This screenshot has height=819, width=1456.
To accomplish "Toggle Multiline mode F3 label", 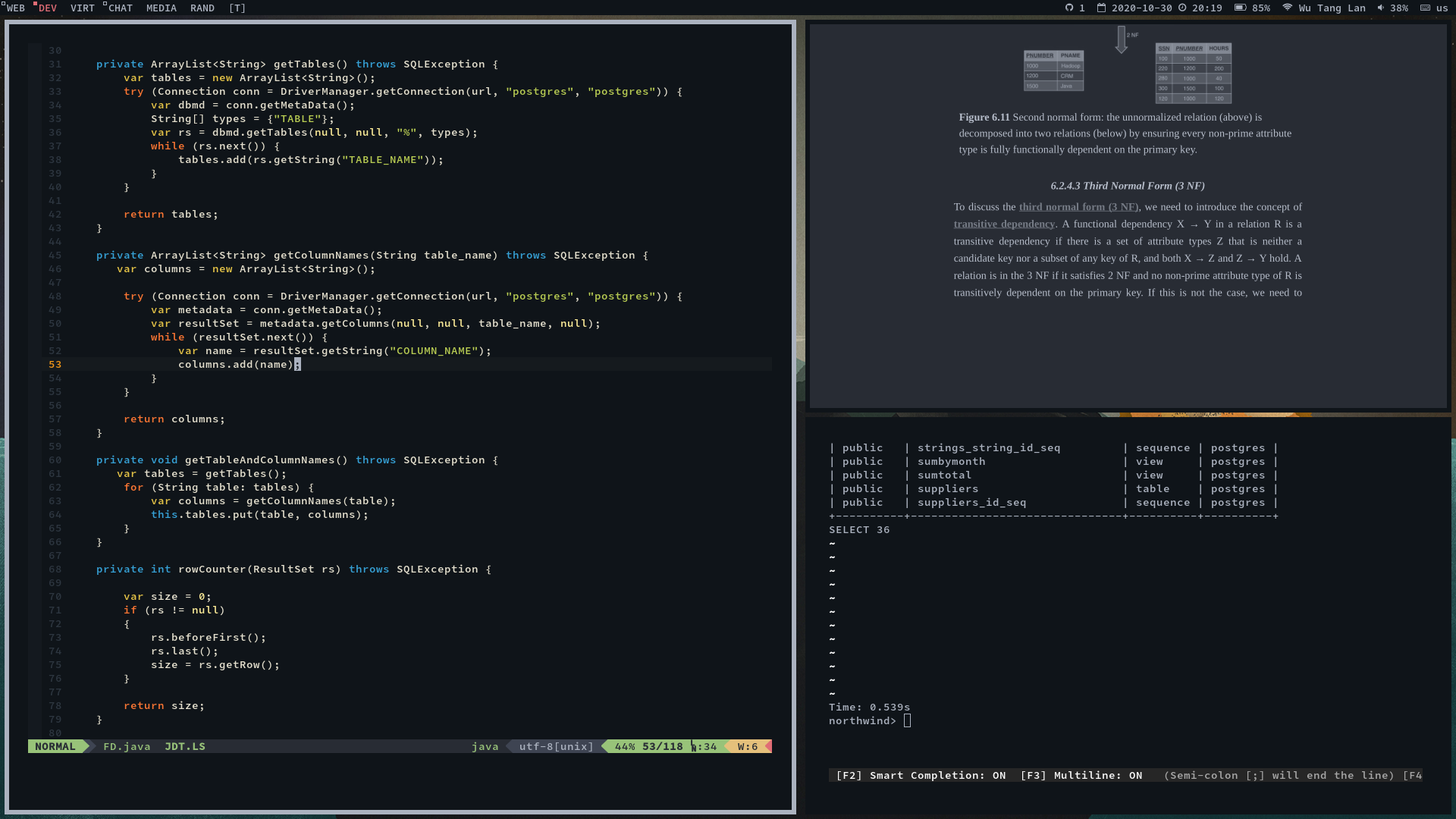I will 1081,775.
